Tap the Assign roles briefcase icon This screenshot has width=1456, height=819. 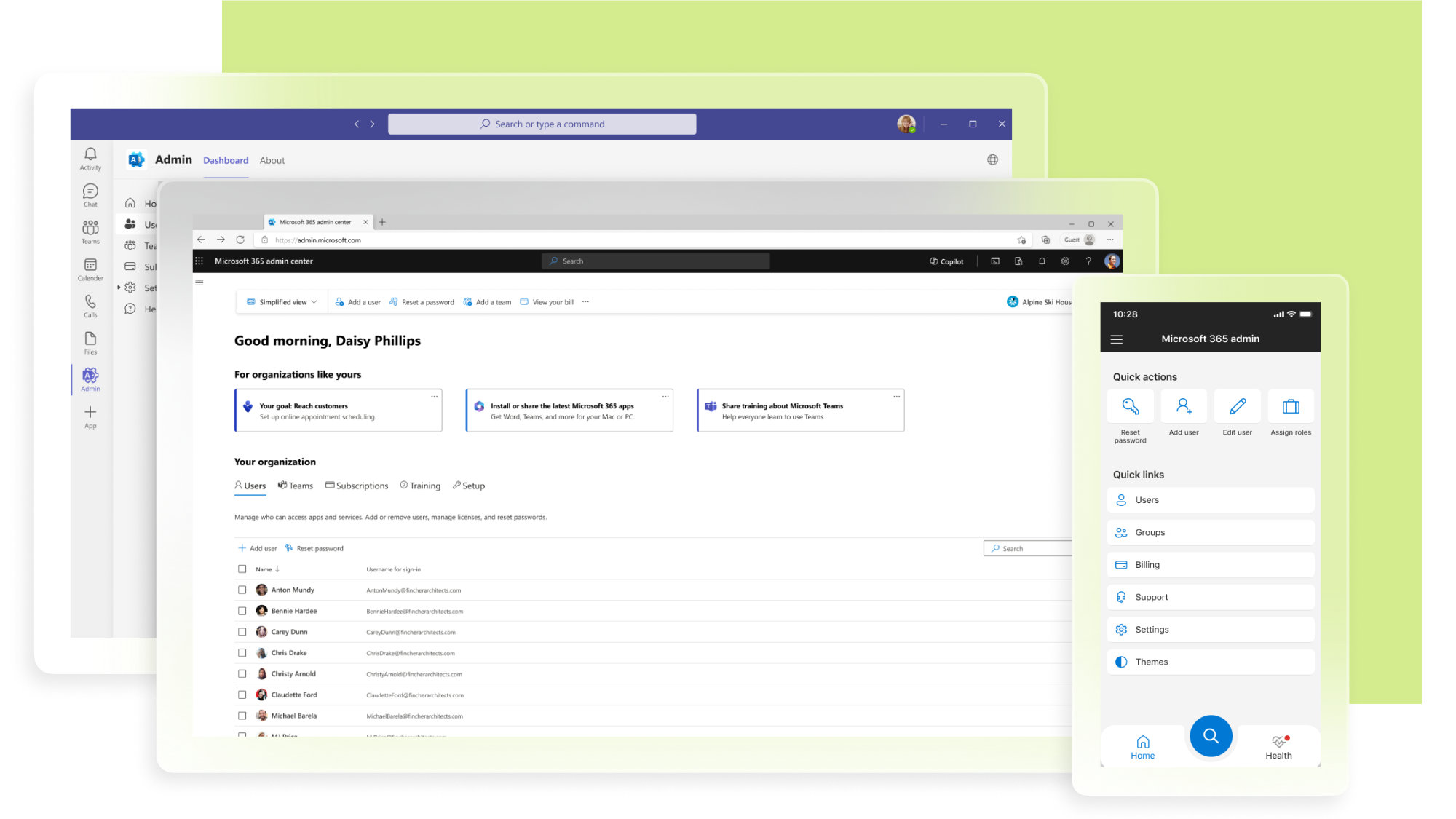coord(1290,407)
